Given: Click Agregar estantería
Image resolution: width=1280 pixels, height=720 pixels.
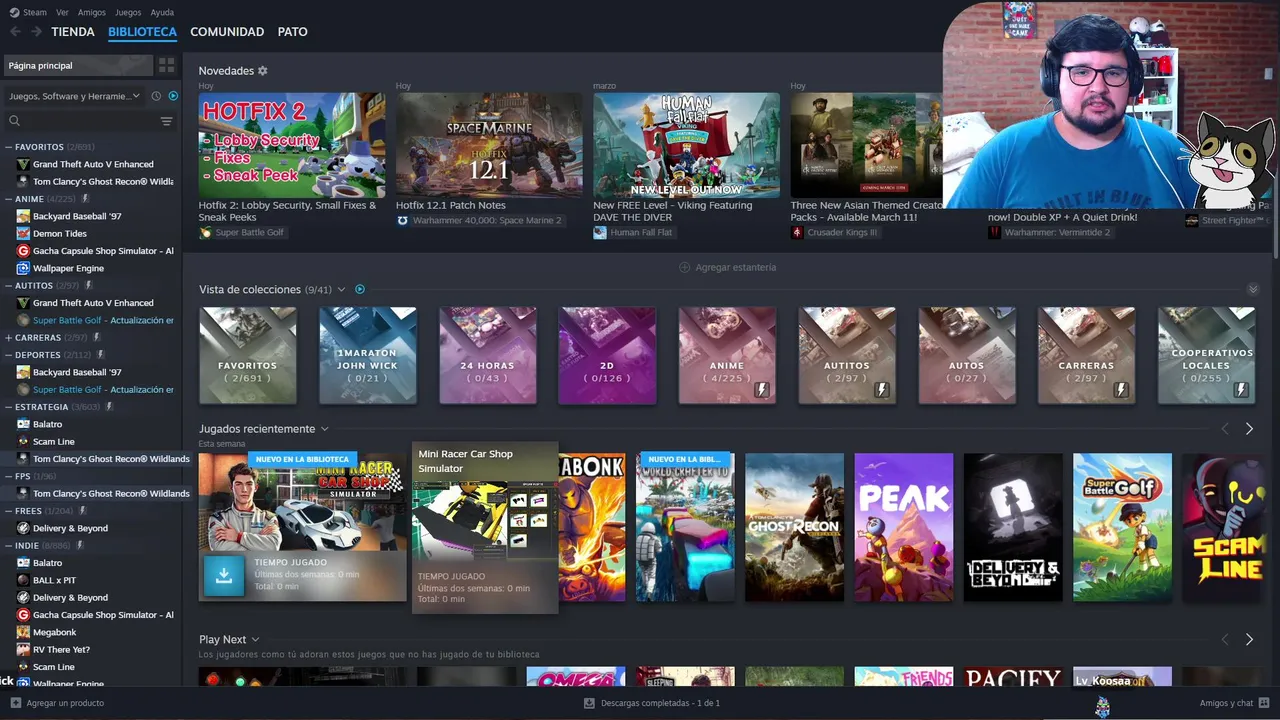Looking at the screenshot, I should click(x=727, y=268).
